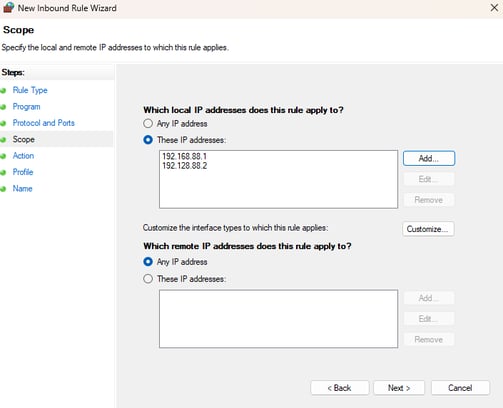503x408 pixels.
Task: Click the green bullet next to Name step
Action: pos(3,189)
